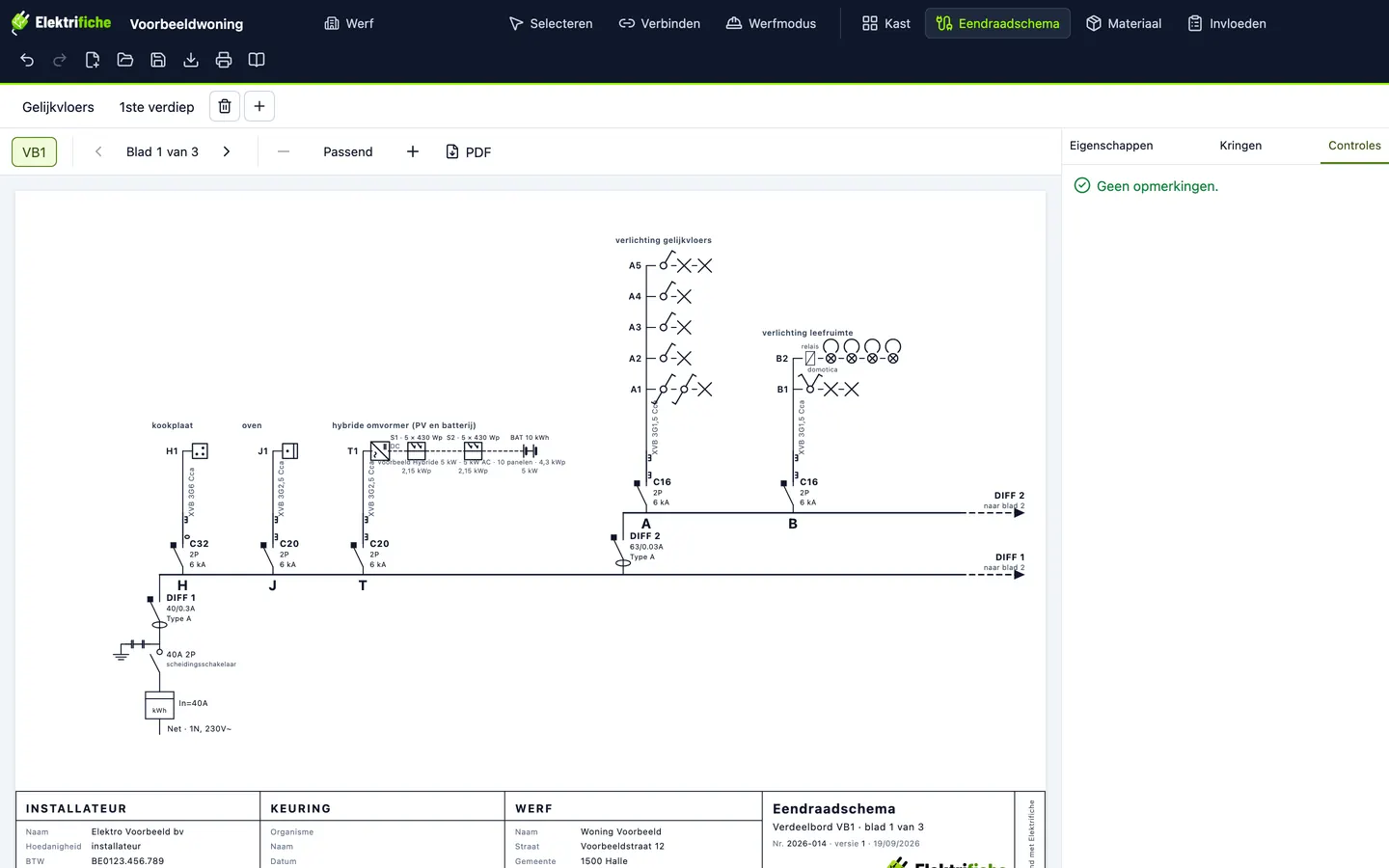Open the manual via the book icon
Viewport: 1389px width, 868px height.
pos(257,60)
